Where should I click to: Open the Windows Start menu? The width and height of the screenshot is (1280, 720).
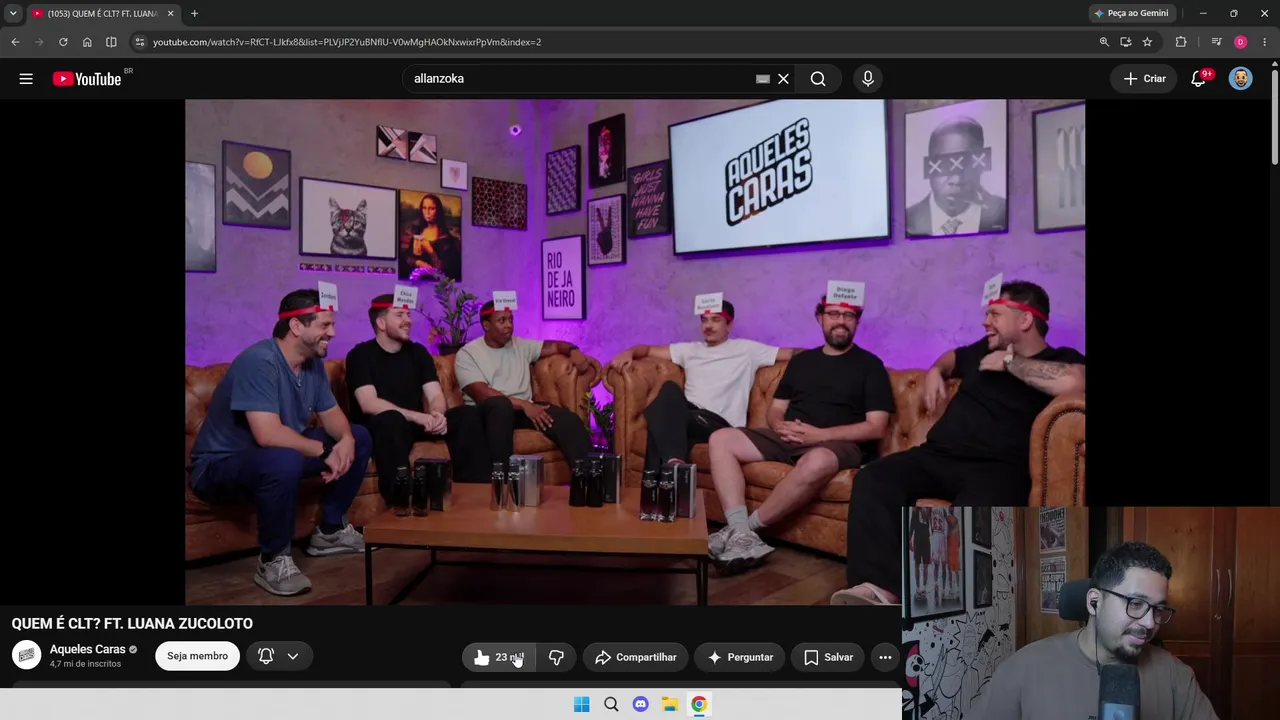click(582, 704)
